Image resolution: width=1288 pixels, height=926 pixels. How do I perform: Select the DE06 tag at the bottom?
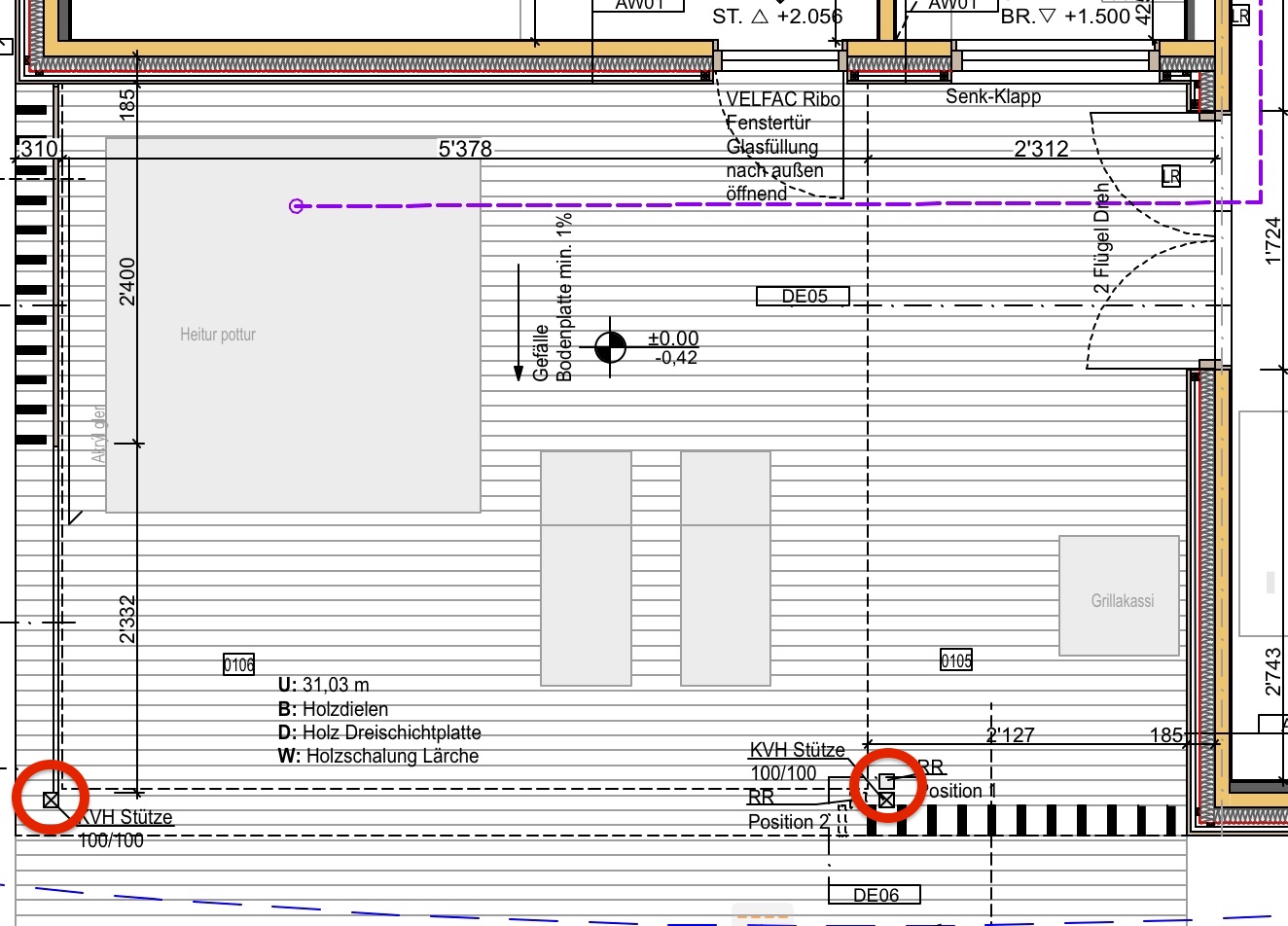click(874, 894)
